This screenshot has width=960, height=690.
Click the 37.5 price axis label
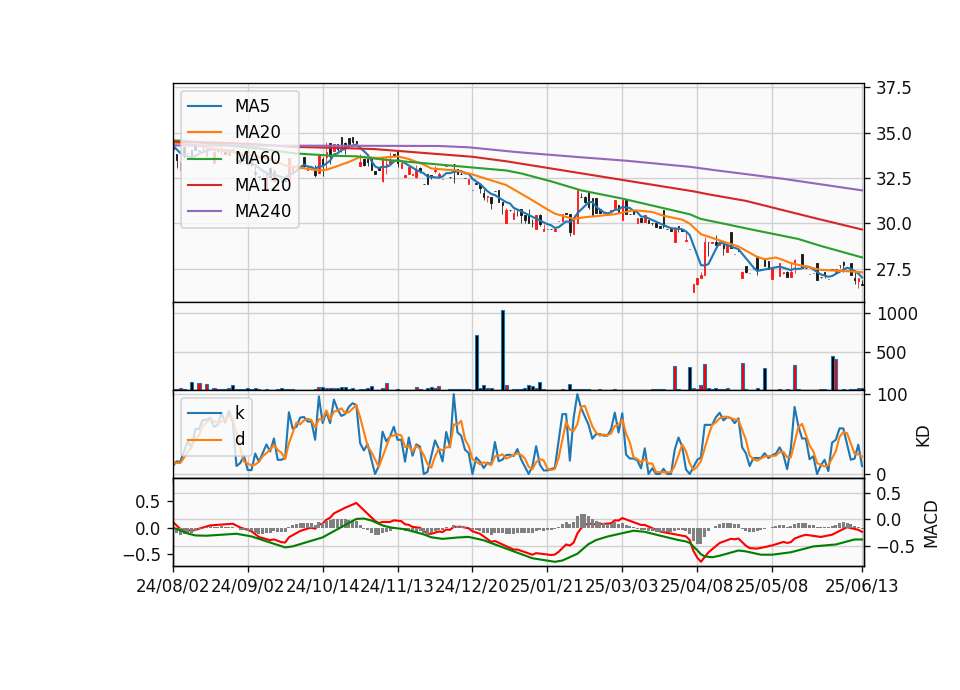(893, 89)
